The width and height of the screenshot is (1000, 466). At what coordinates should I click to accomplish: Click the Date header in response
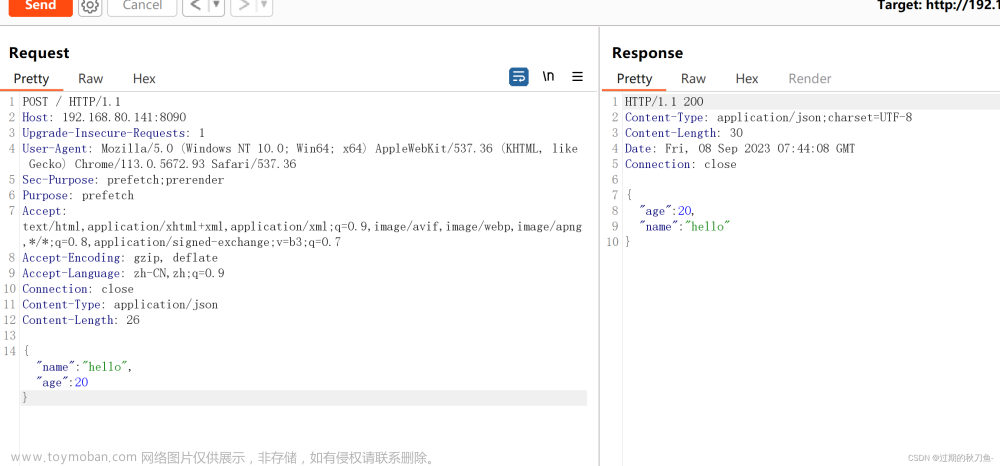coord(740,149)
